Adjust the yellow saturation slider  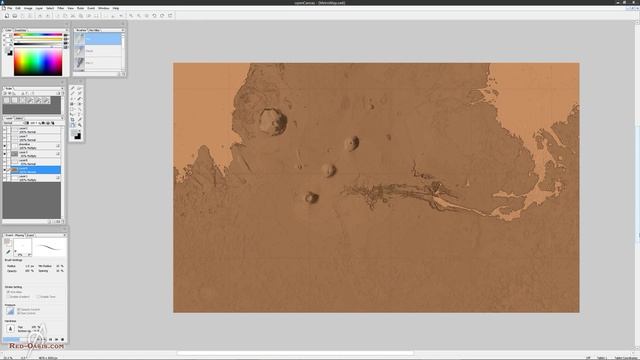click(38, 40)
